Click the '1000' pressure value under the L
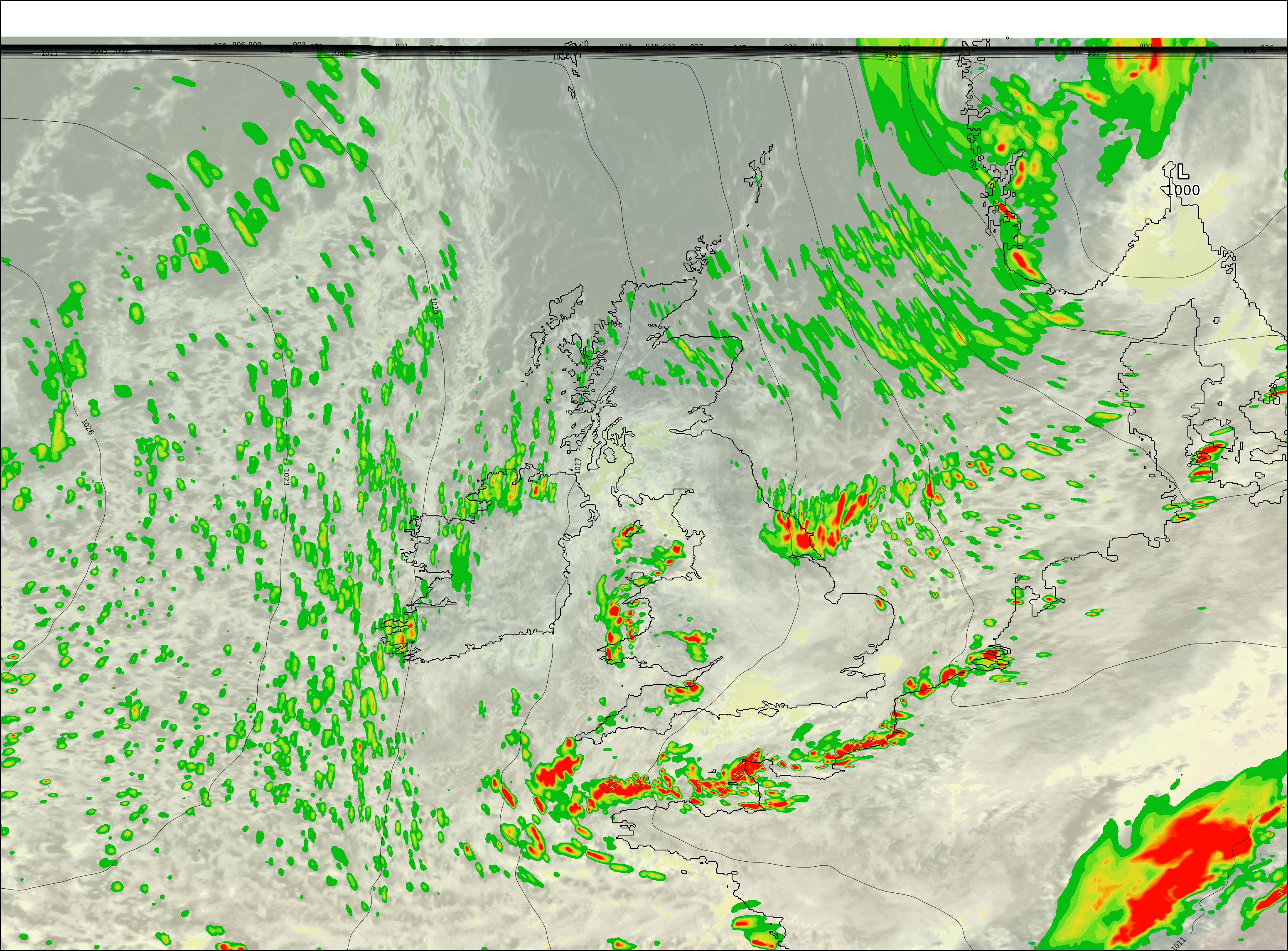Screen dimensions: 1288x951 1183,190
